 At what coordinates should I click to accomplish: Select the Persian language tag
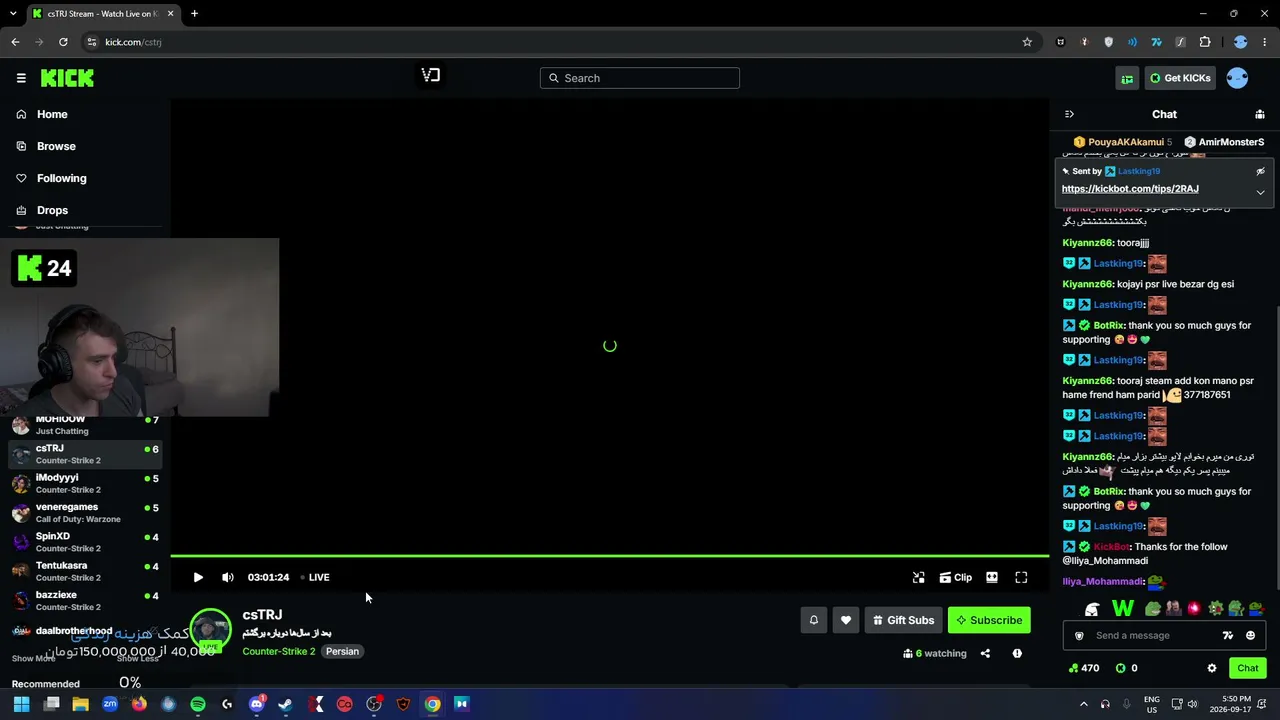342,651
